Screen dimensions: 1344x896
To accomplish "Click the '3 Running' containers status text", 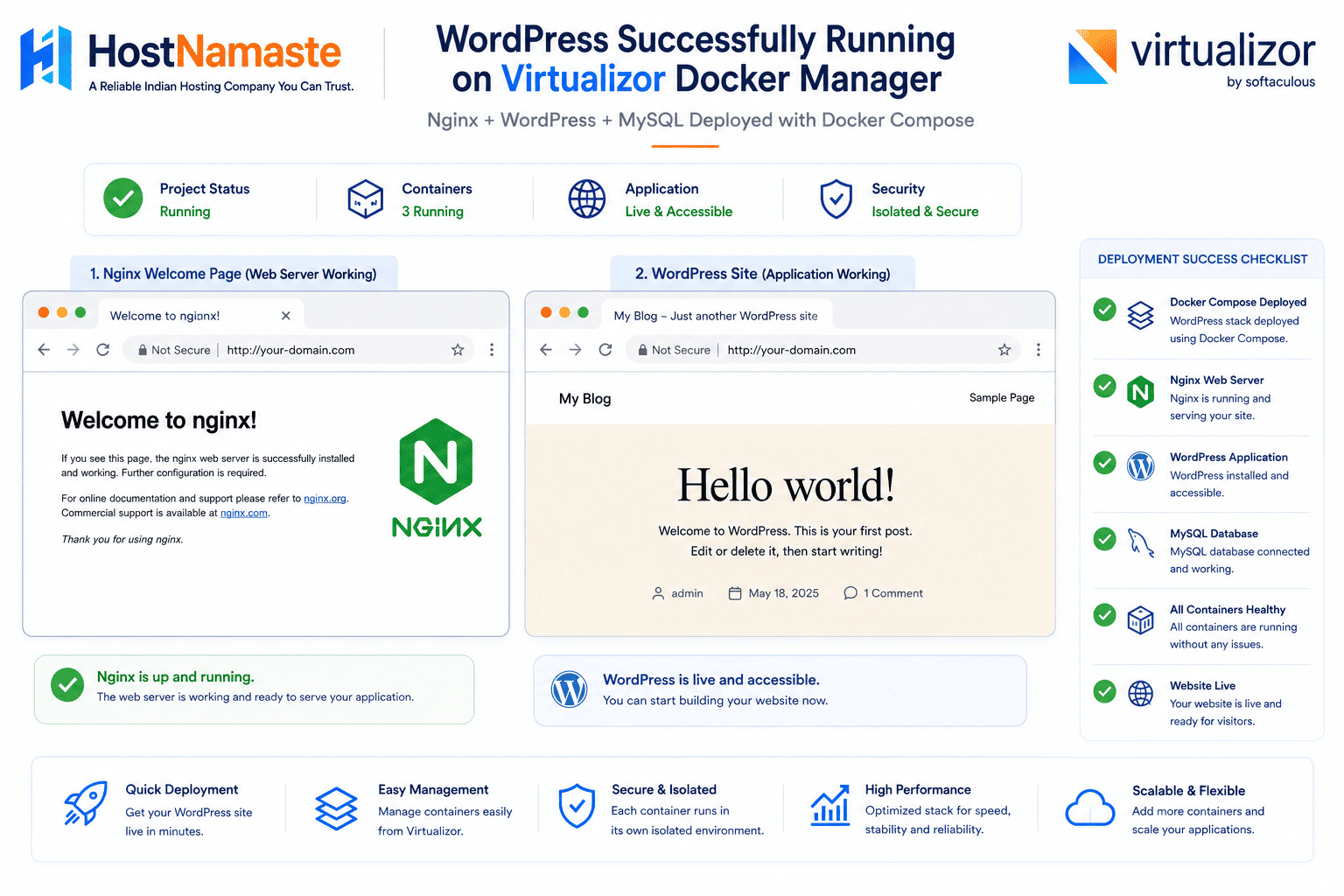I will (x=432, y=212).
